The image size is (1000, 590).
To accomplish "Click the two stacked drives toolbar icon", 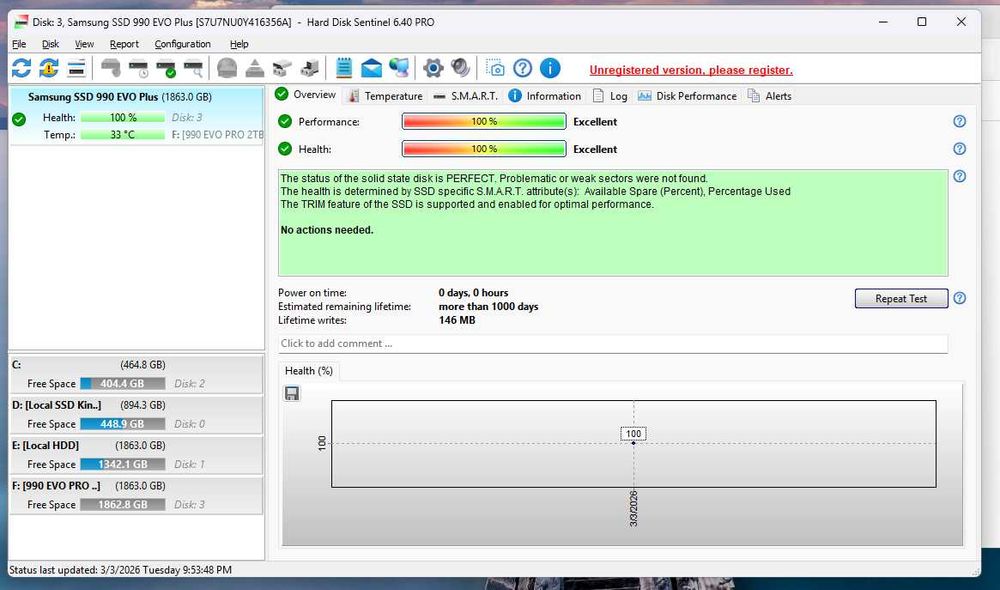I will click(282, 68).
